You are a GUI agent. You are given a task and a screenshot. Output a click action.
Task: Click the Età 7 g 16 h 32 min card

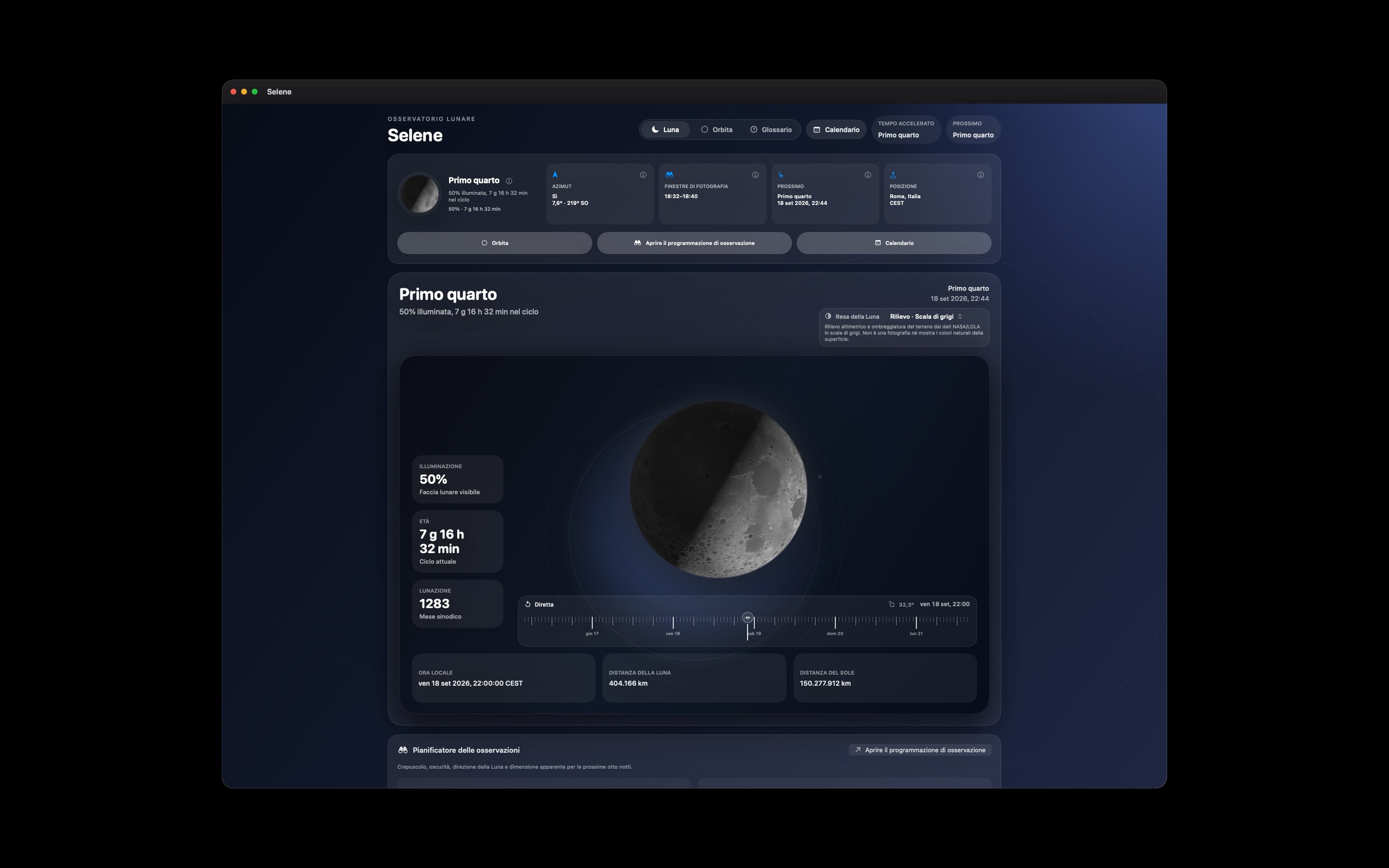(x=457, y=542)
